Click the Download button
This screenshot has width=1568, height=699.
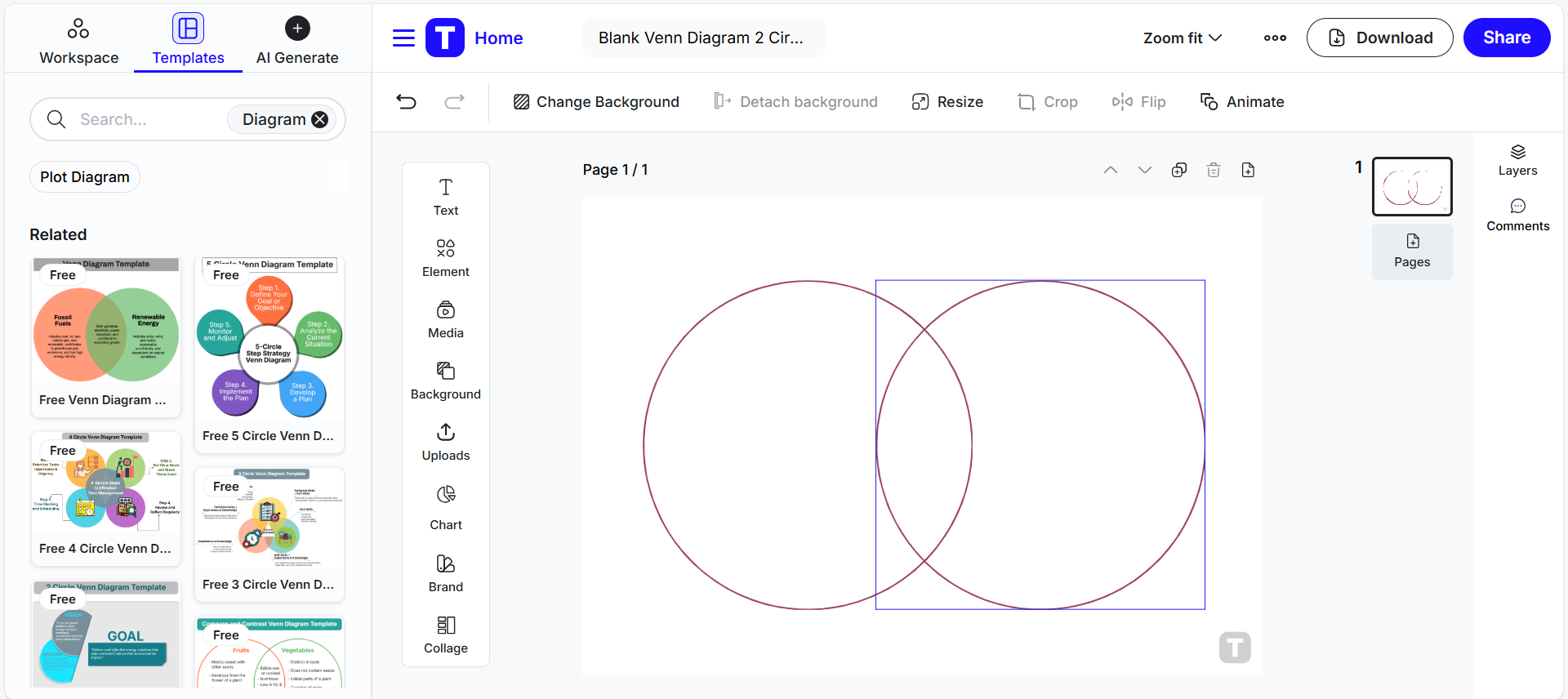pyautogui.click(x=1379, y=38)
